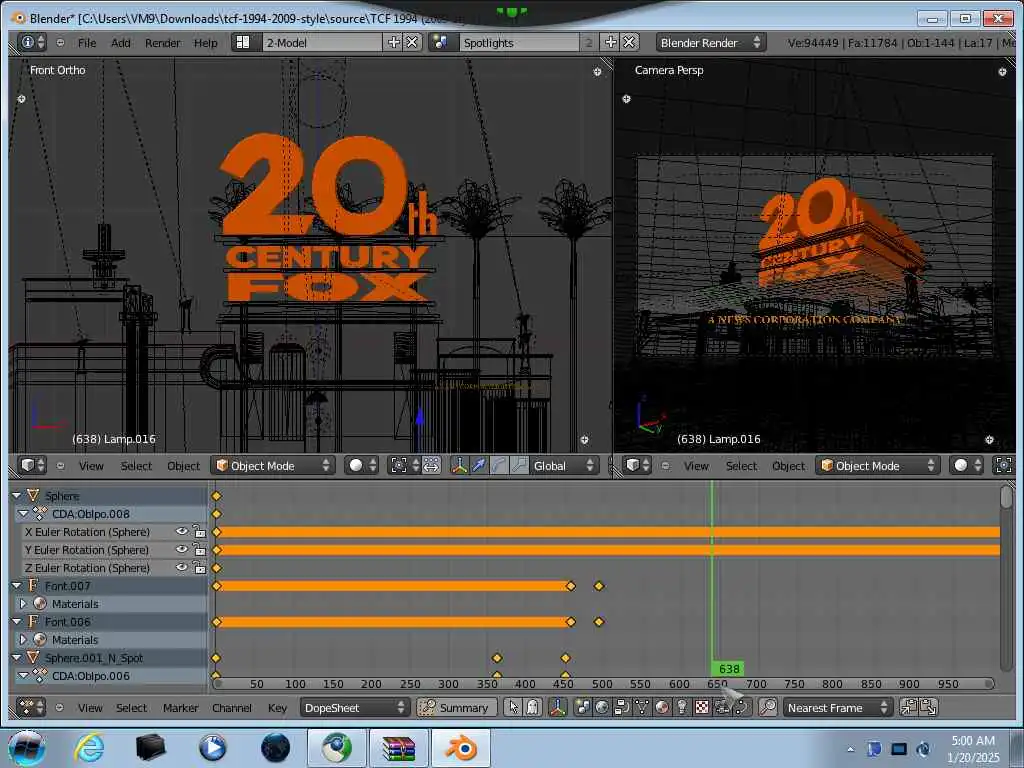Viewport: 1024px width, 768px height.
Task: Toggle the texture filter icon in DopeSheet header
Action: point(702,707)
